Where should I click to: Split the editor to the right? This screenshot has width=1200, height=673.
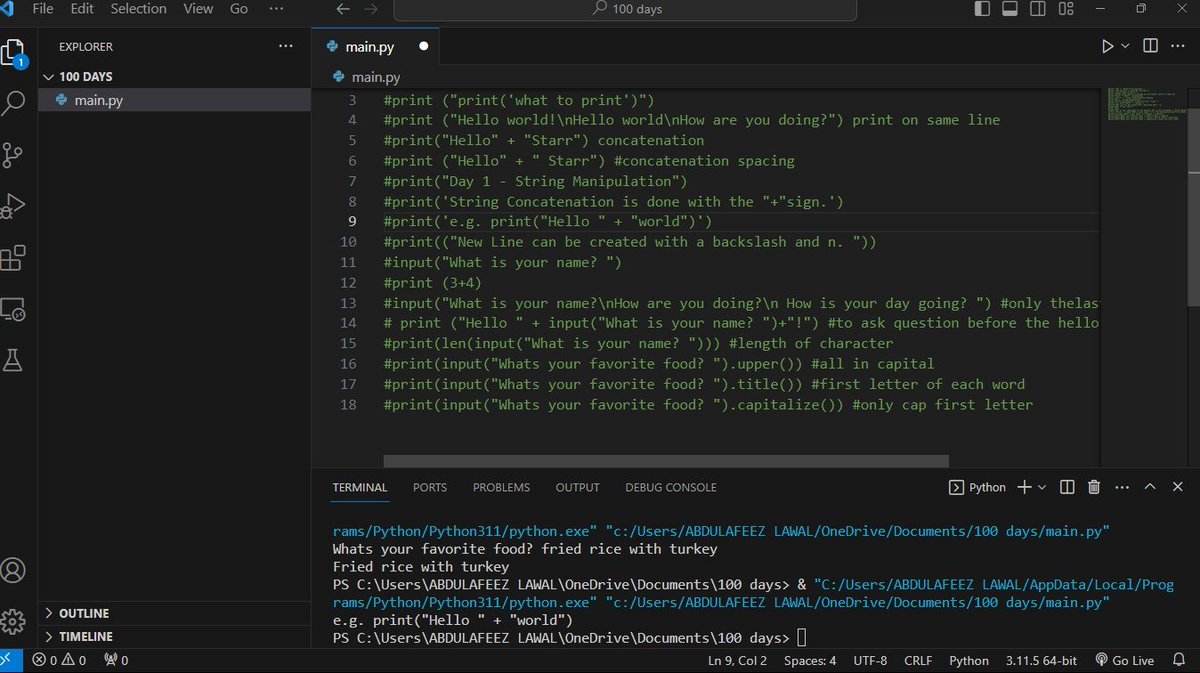pos(1150,46)
